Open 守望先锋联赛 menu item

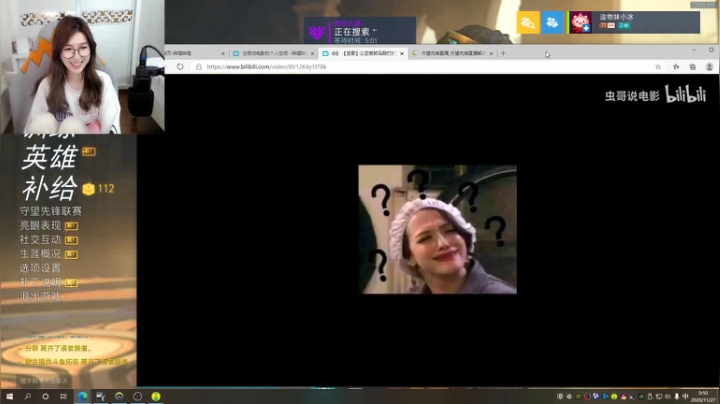click(51, 211)
